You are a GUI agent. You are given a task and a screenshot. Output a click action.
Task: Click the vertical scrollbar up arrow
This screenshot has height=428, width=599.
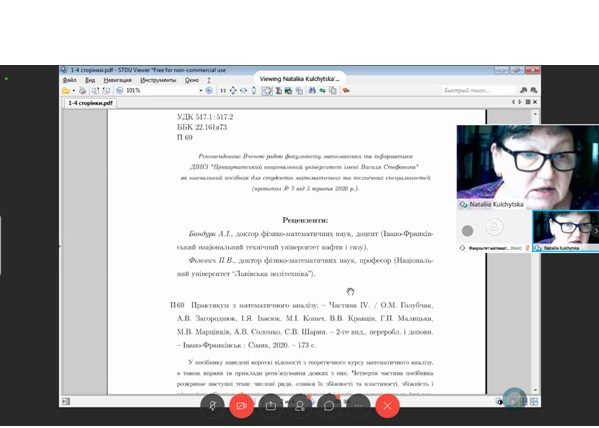point(535,114)
